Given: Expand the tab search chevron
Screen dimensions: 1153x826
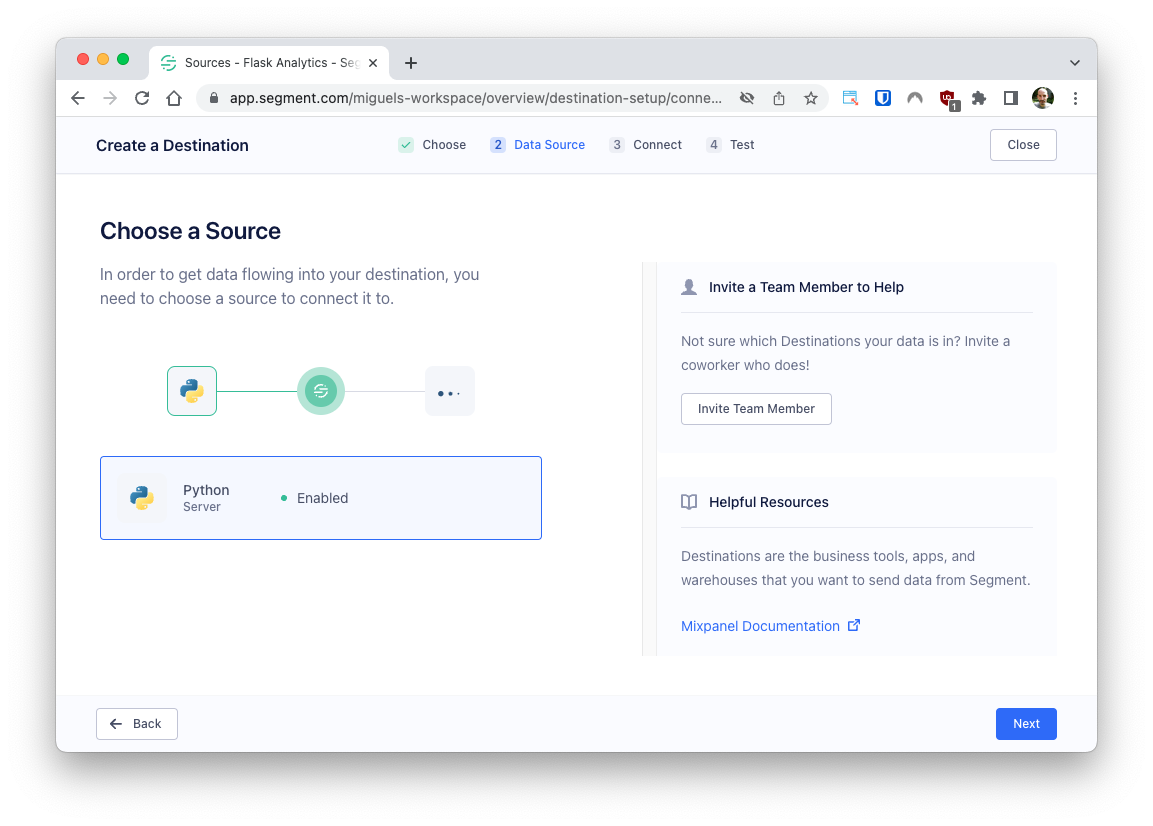Looking at the screenshot, I should coord(1074,63).
